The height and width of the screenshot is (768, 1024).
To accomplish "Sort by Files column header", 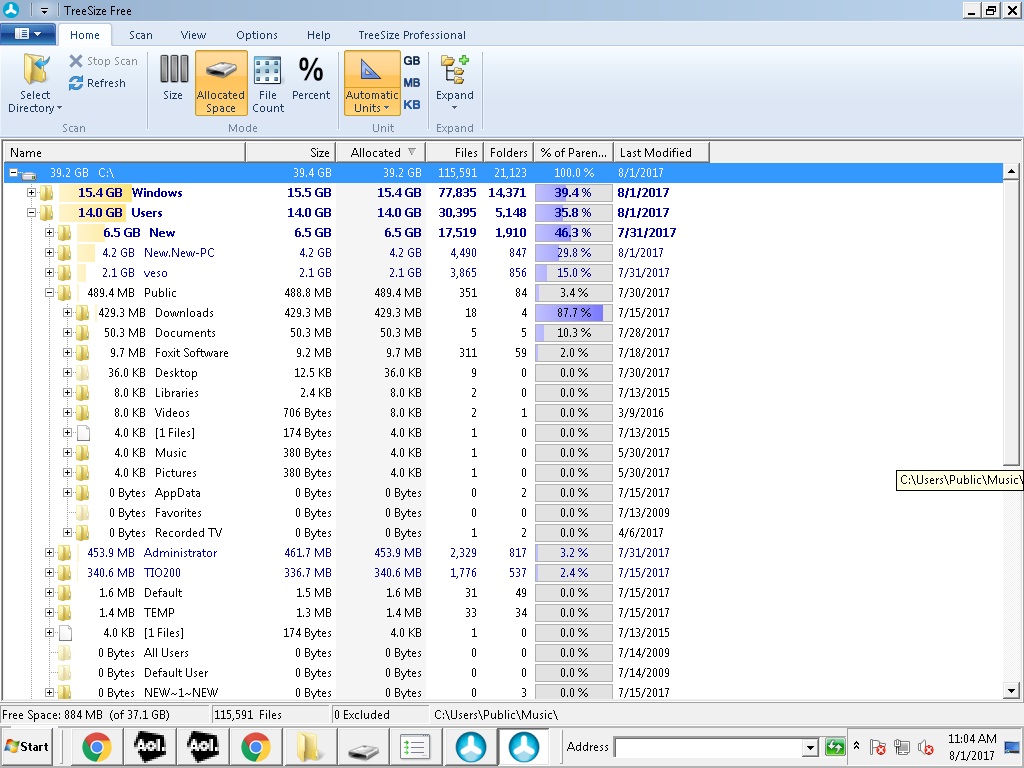I will [455, 152].
